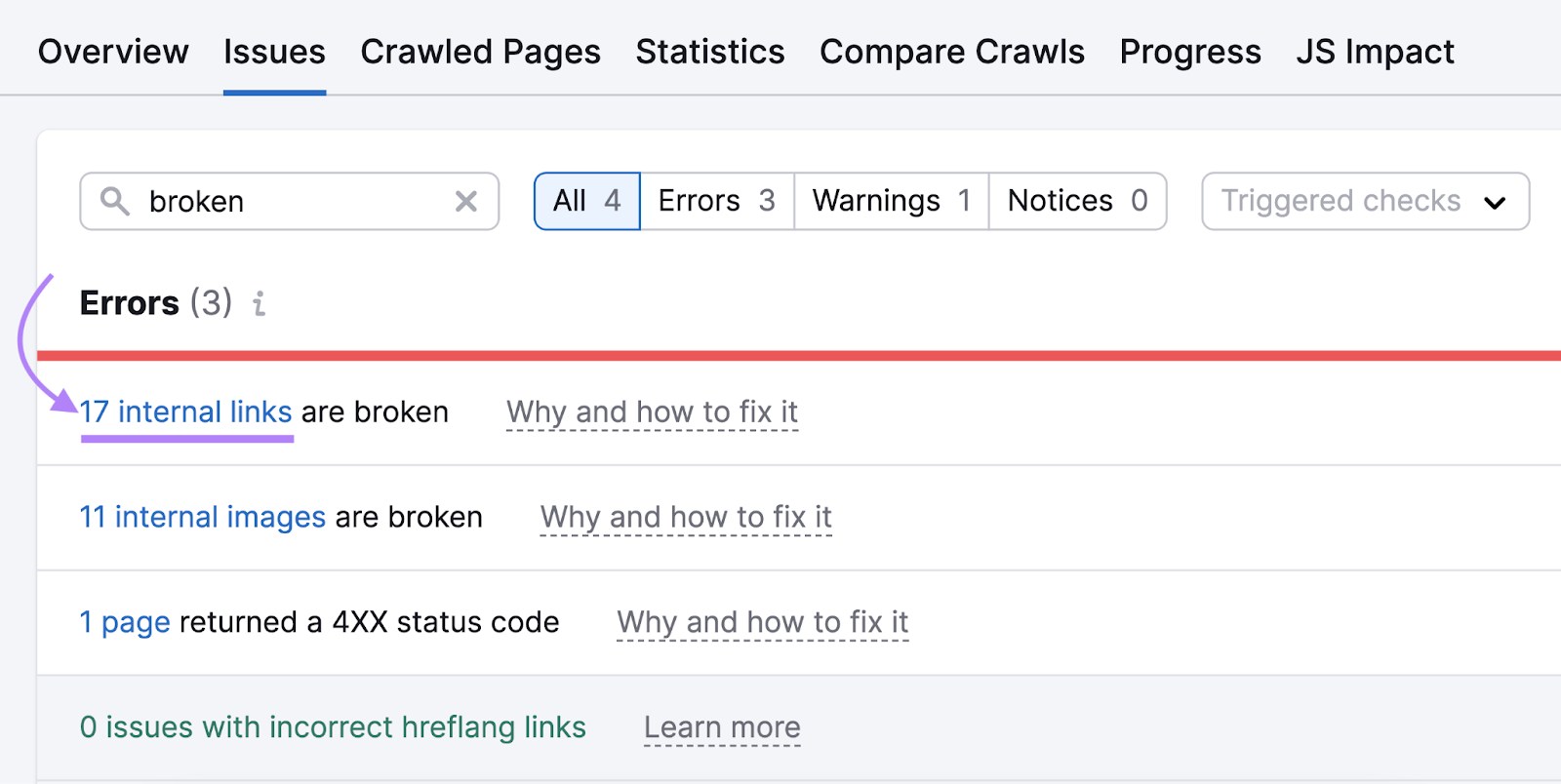View the Progress tab
The image size is (1561, 784).
pyautogui.click(x=1190, y=52)
